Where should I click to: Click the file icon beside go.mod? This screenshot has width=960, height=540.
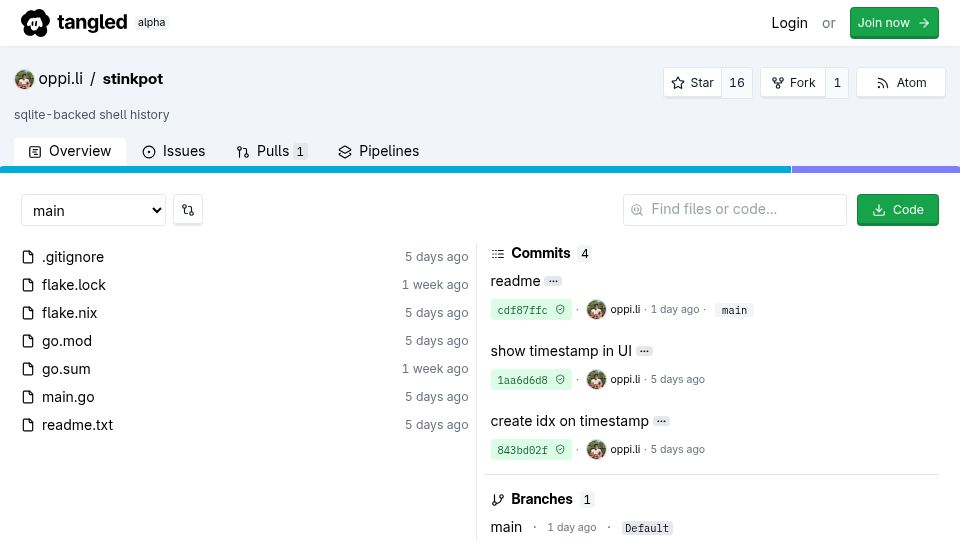tap(28, 341)
